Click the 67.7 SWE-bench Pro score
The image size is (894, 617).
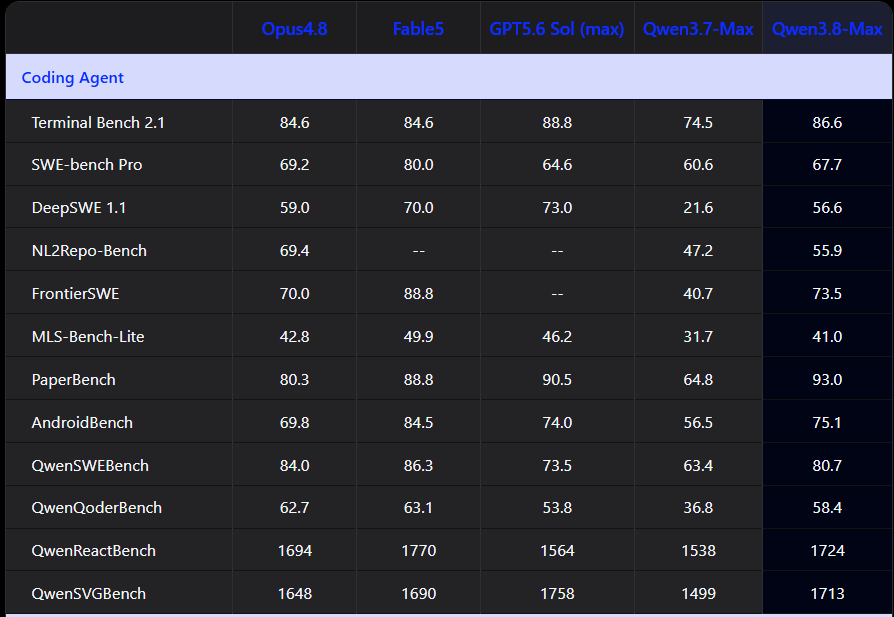pos(827,165)
